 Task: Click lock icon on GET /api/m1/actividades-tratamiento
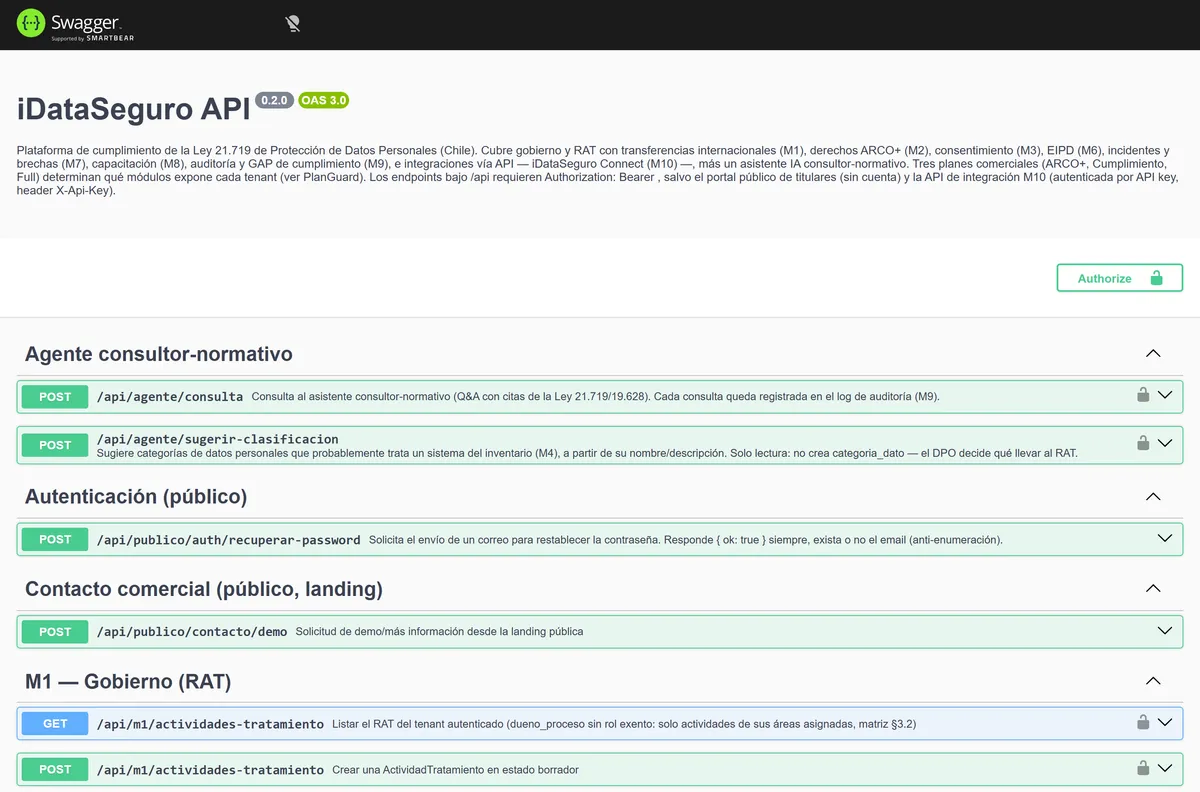coord(1143,722)
